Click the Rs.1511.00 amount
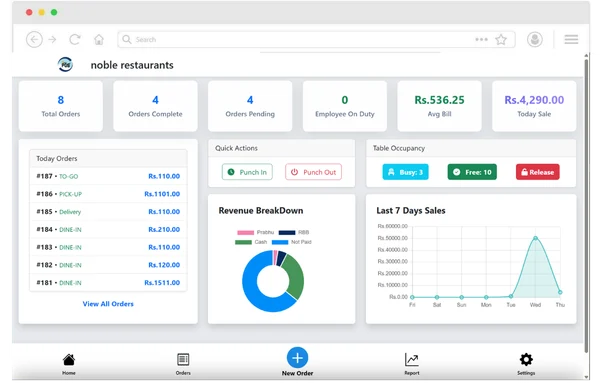The height and width of the screenshot is (383, 600). point(162,283)
